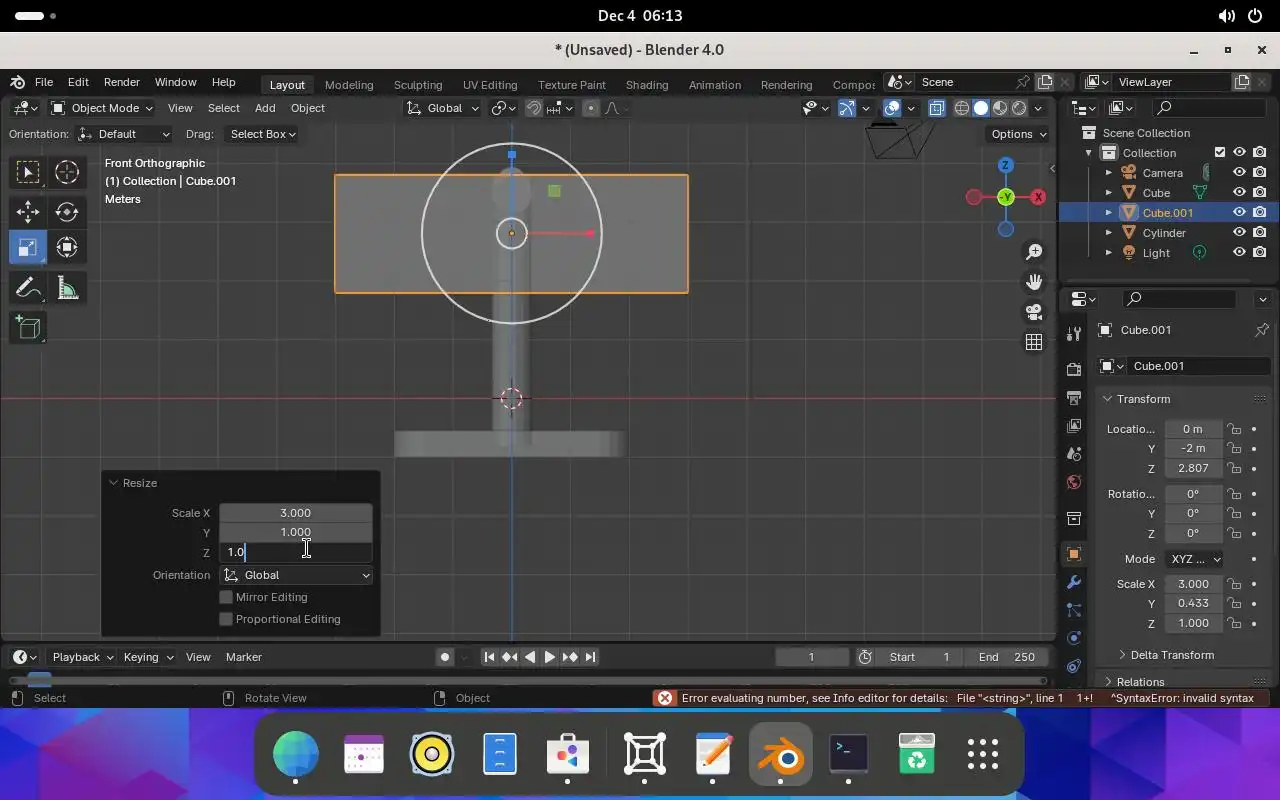This screenshot has width=1280, height=800.
Task: Open the Terminal dock icon
Action: coord(849,754)
